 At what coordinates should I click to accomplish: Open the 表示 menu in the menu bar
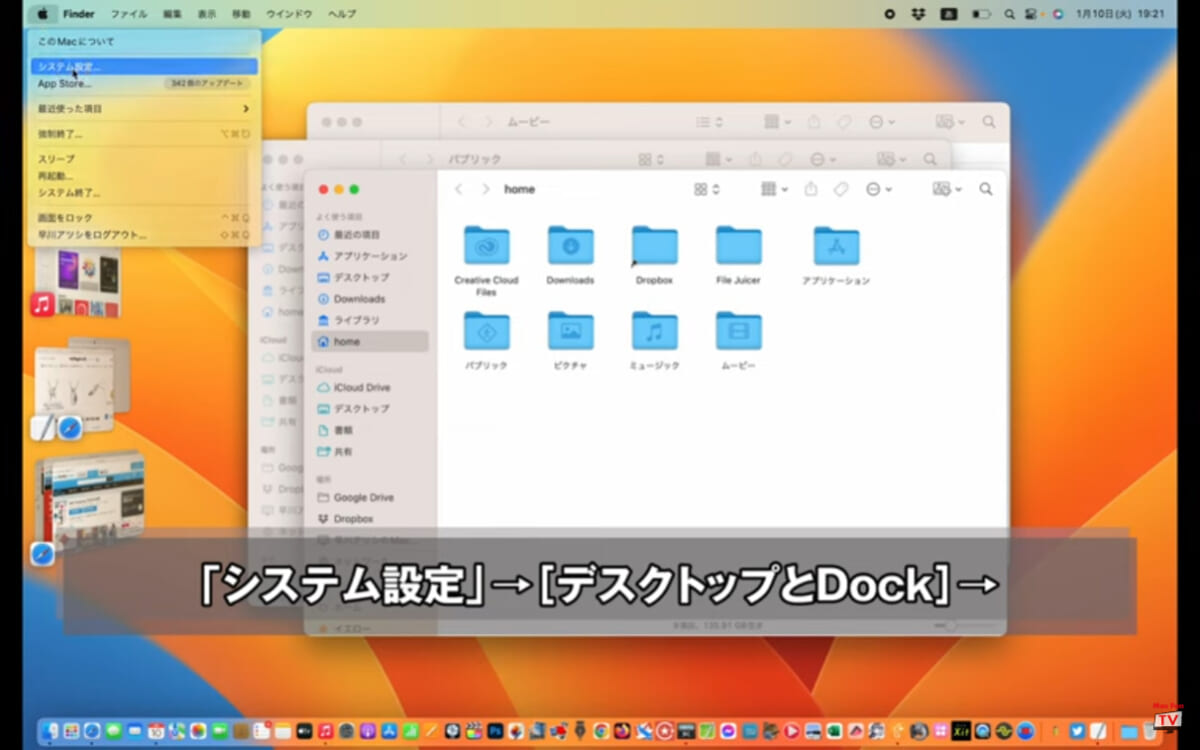pyautogui.click(x=207, y=14)
